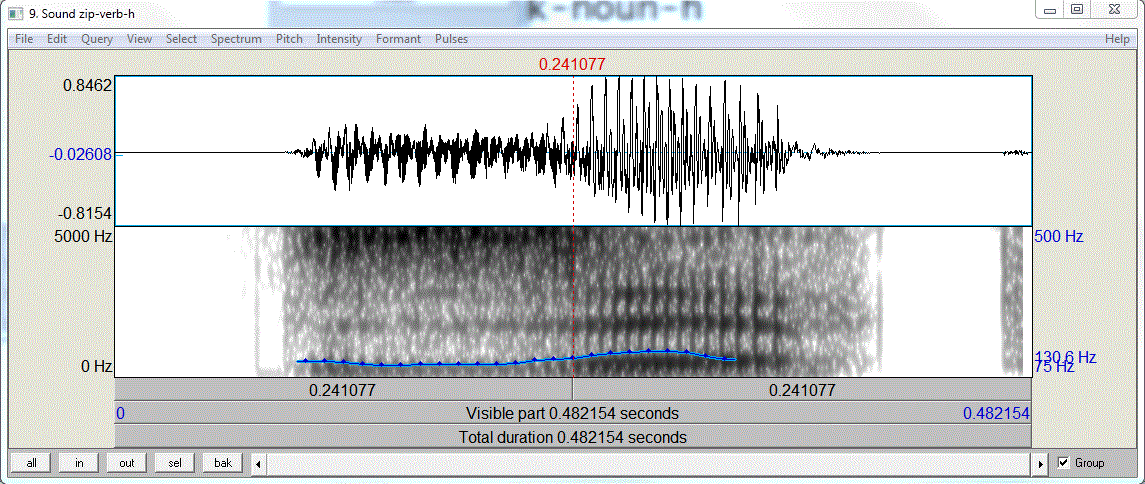Click the -0.8154 amplitude minimum label
This screenshot has height=484, width=1145.
pyautogui.click(x=85, y=212)
